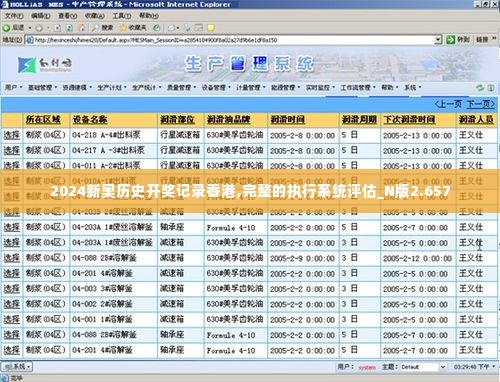This screenshot has width=500, height=382.
Task: Open the 质量管理 menu
Action: pos(181,88)
